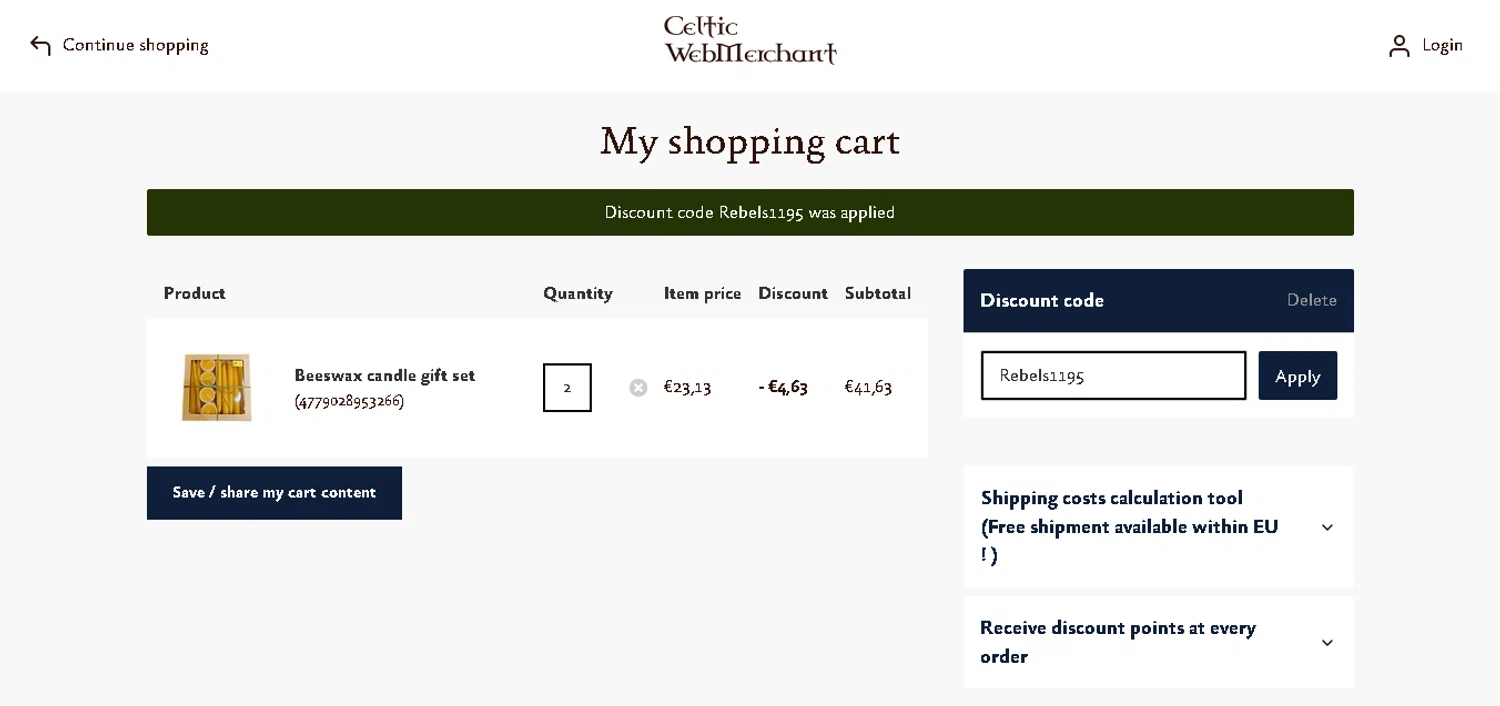Click the discount applied notification banner
The image size is (1500, 706).
[750, 212]
